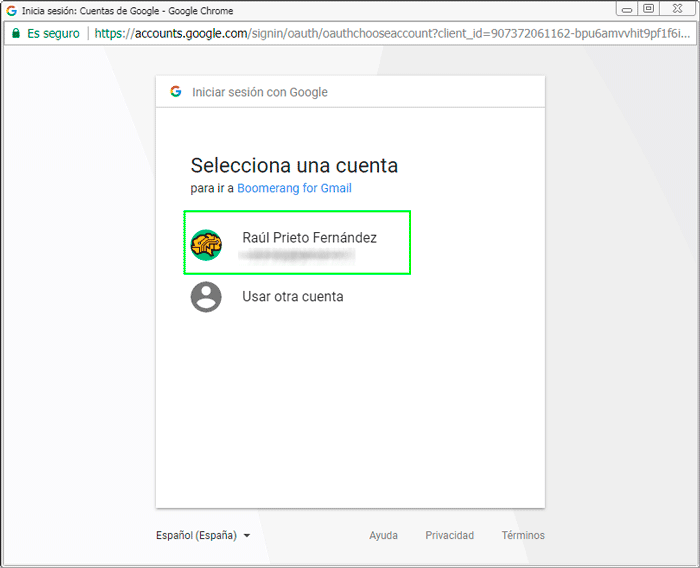
Task: Open the Términos link
Action: pyautogui.click(x=523, y=536)
